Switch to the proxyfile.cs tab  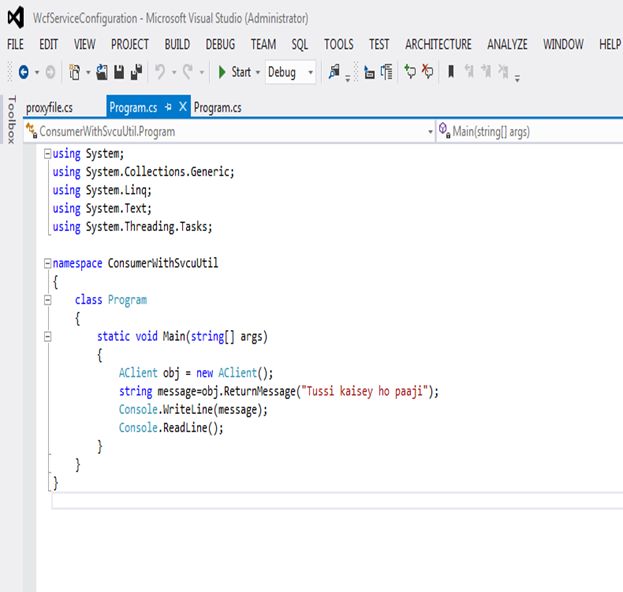(50, 108)
